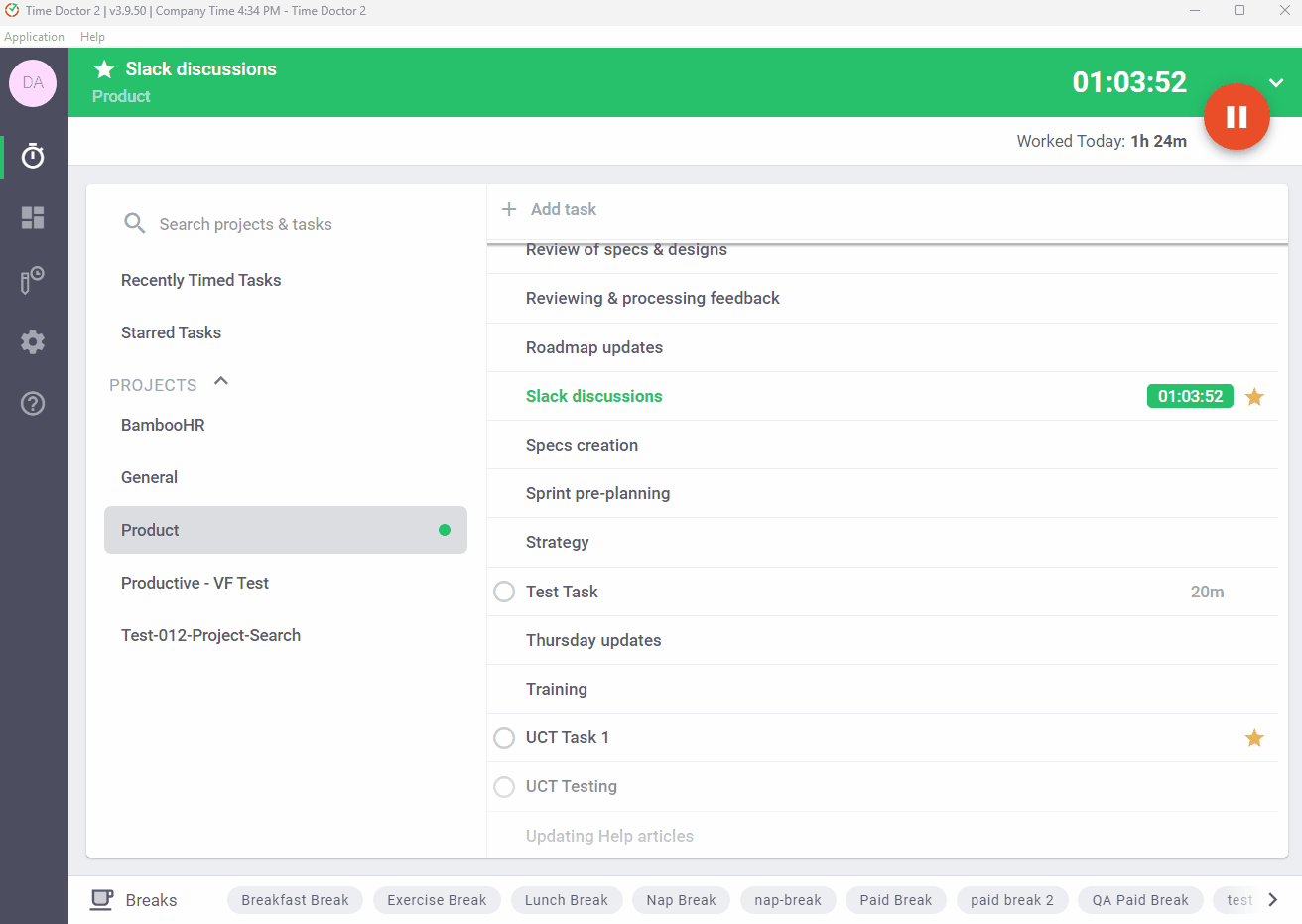Open the Application menu
The image size is (1302, 924).
point(34,37)
